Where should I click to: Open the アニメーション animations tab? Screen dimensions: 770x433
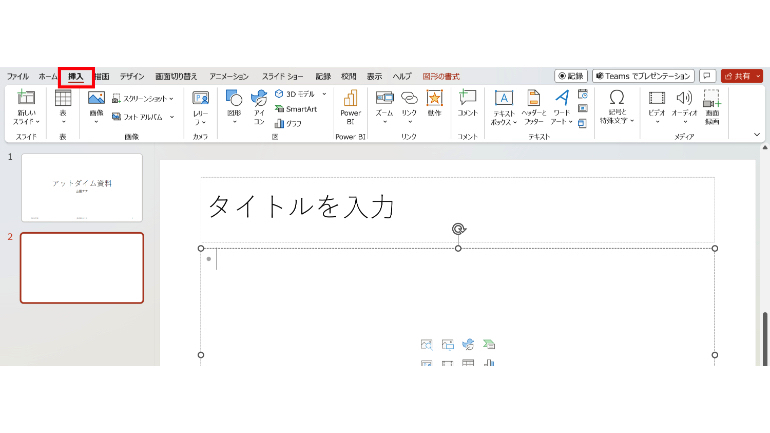[229, 77]
